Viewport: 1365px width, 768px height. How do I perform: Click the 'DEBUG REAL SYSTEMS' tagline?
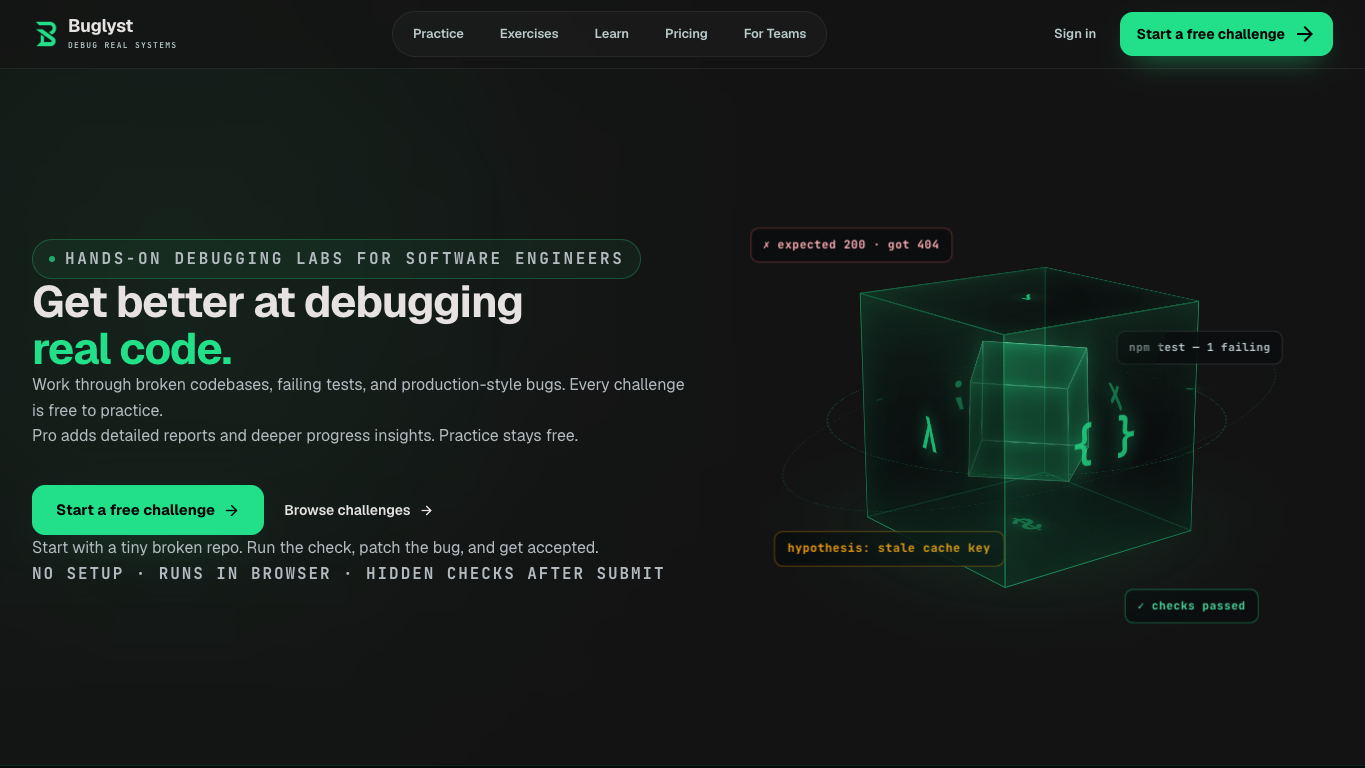[x=122, y=45]
